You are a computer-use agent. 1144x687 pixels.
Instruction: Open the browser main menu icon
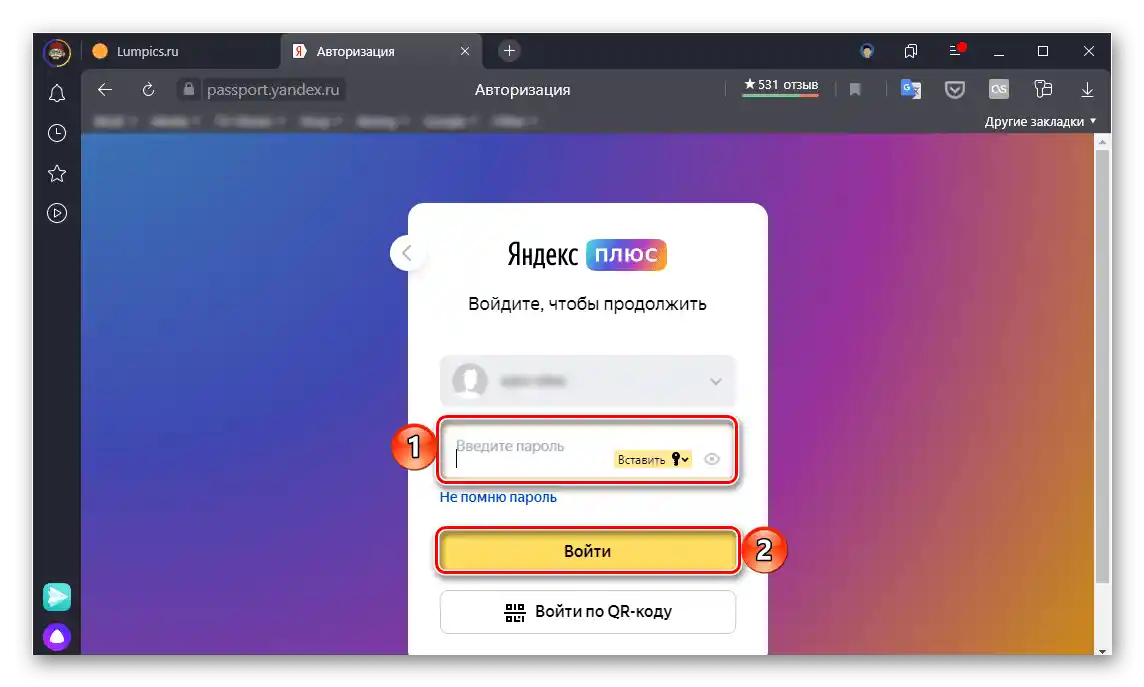point(956,50)
